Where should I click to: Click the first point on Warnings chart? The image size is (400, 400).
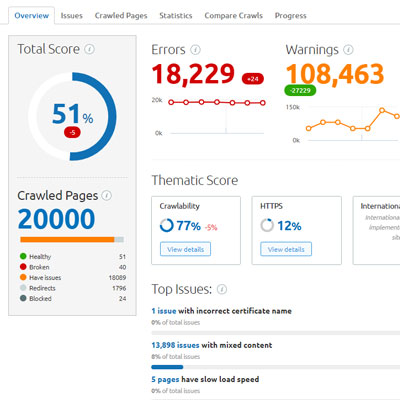tap(309, 128)
